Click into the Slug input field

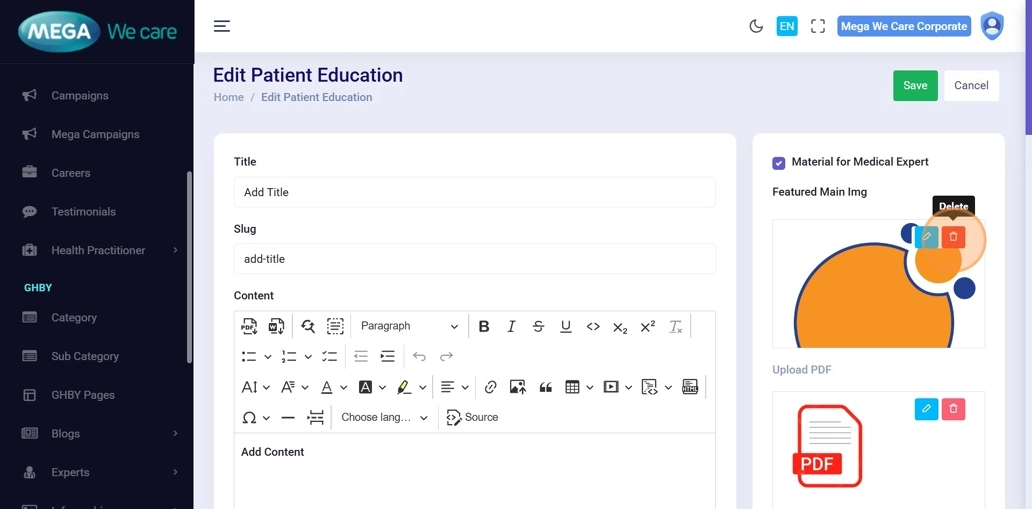(474, 259)
